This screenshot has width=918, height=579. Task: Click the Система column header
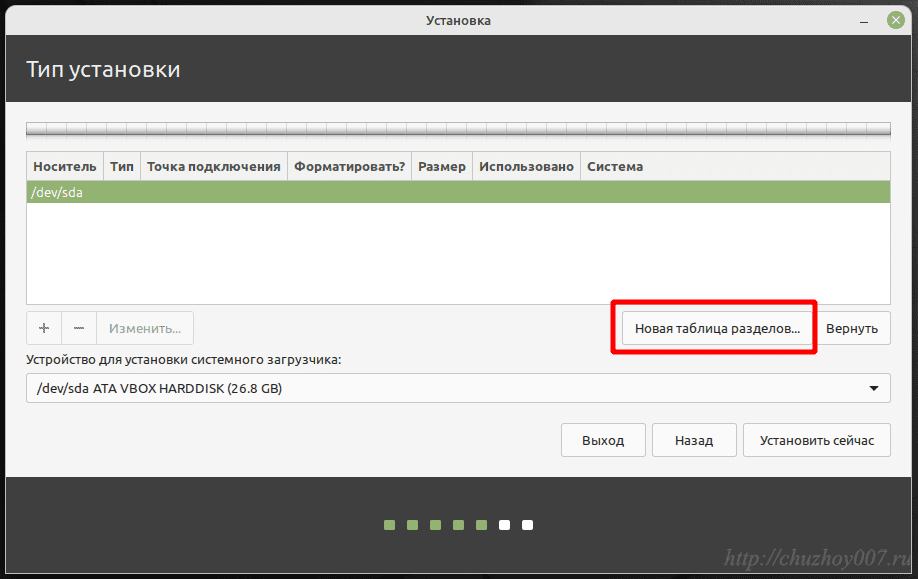(x=615, y=166)
